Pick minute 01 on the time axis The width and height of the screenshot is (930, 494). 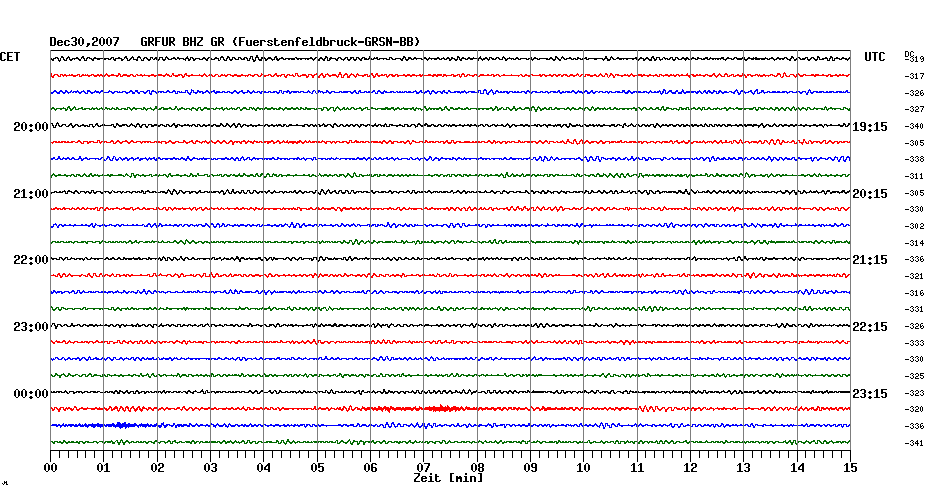[x=104, y=468]
